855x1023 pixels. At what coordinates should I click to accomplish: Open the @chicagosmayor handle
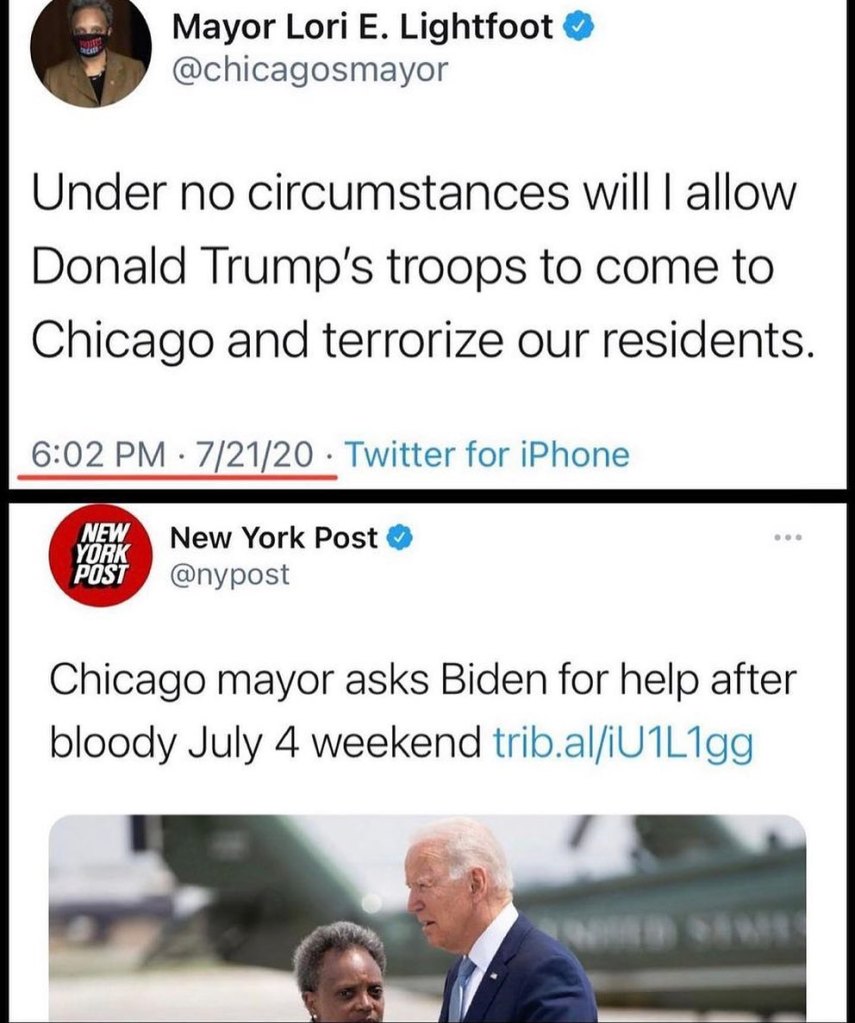pyautogui.click(x=310, y=69)
